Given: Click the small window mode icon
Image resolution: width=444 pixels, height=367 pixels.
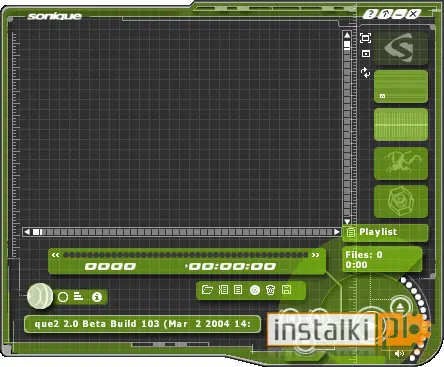Looking at the screenshot, I should 366,54.
